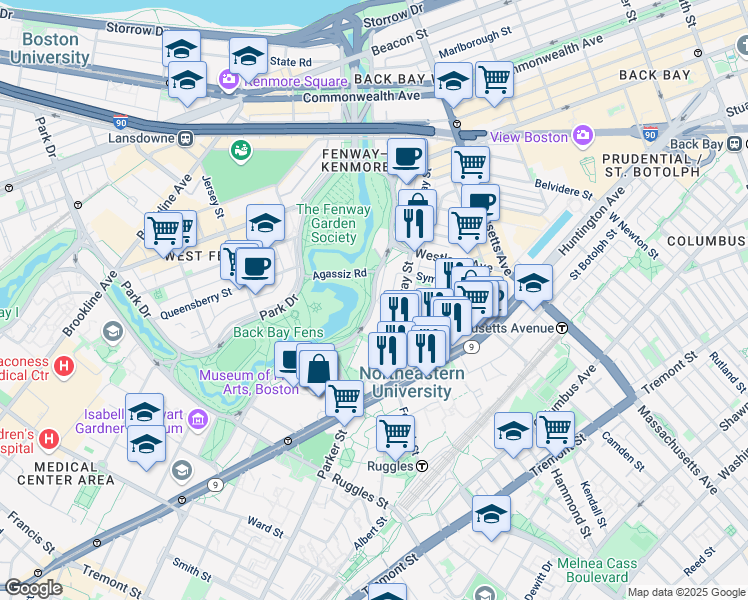
Task: Click the Massachusetts Avenue T station icon
Action: pyautogui.click(x=562, y=328)
